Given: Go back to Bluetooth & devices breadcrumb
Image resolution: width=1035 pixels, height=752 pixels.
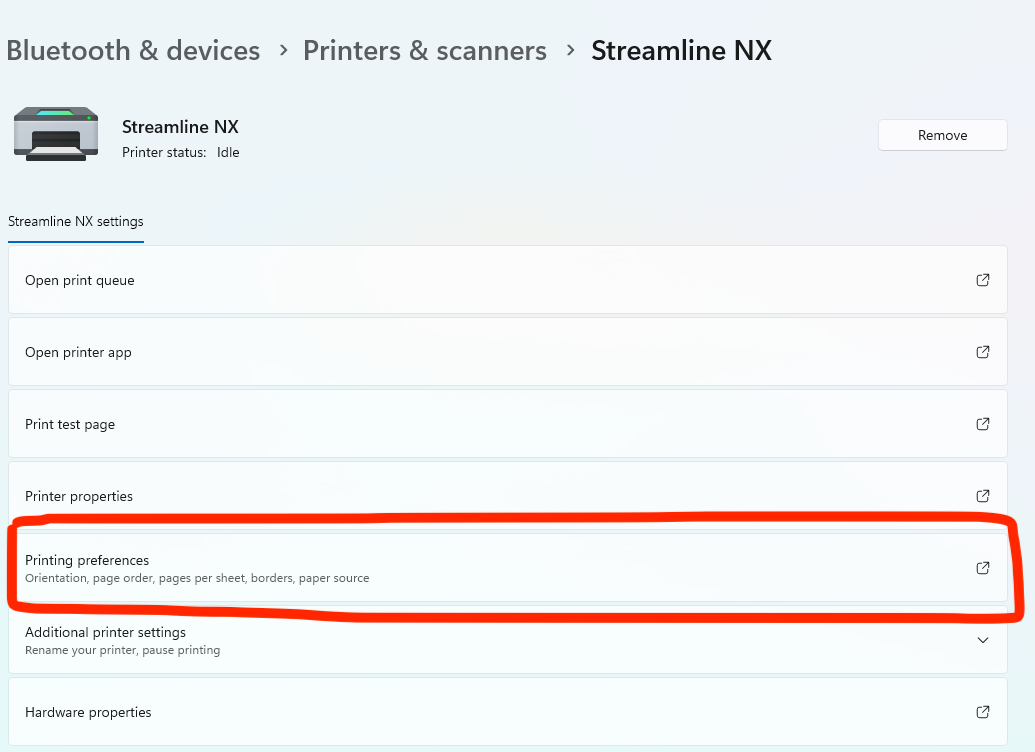Looking at the screenshot, I should tap(133, 51).
